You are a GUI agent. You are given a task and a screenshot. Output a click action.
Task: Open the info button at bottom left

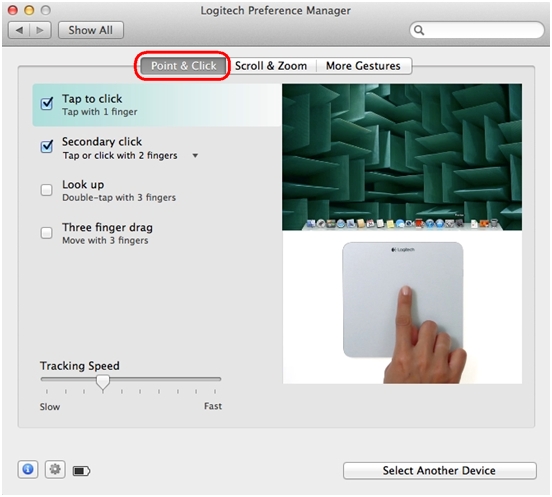[28, 470]
